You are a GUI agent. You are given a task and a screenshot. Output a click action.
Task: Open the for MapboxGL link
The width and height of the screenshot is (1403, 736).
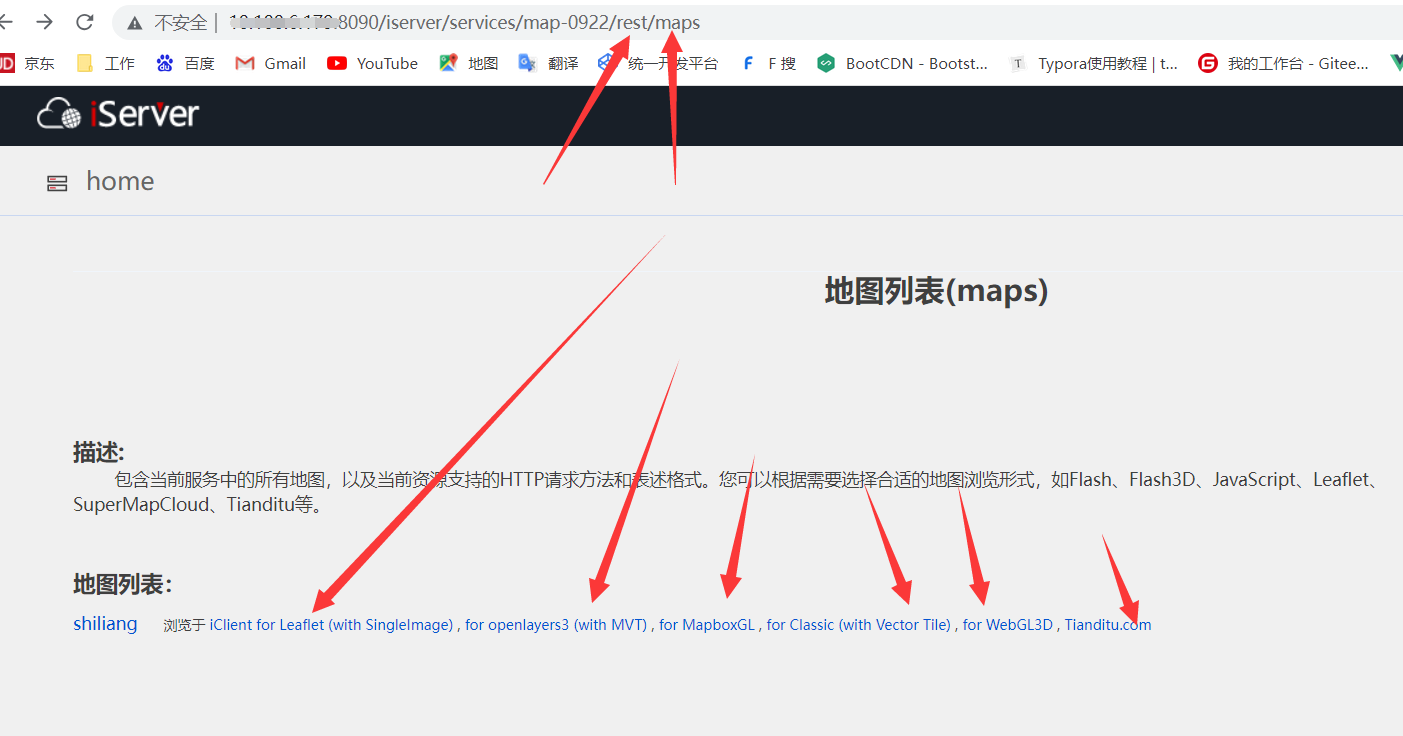point(707,625)
